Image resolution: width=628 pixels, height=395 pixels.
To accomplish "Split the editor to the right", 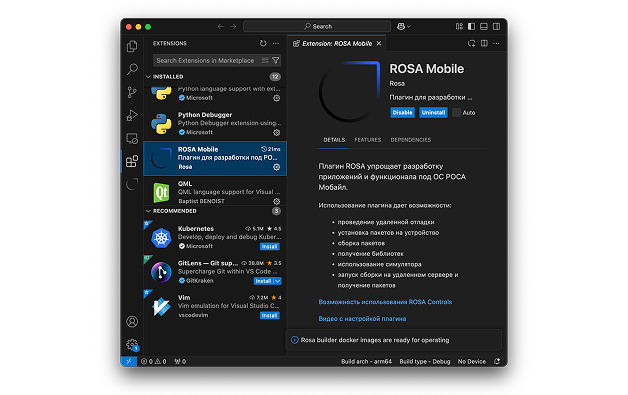I will tap(484, 43).
